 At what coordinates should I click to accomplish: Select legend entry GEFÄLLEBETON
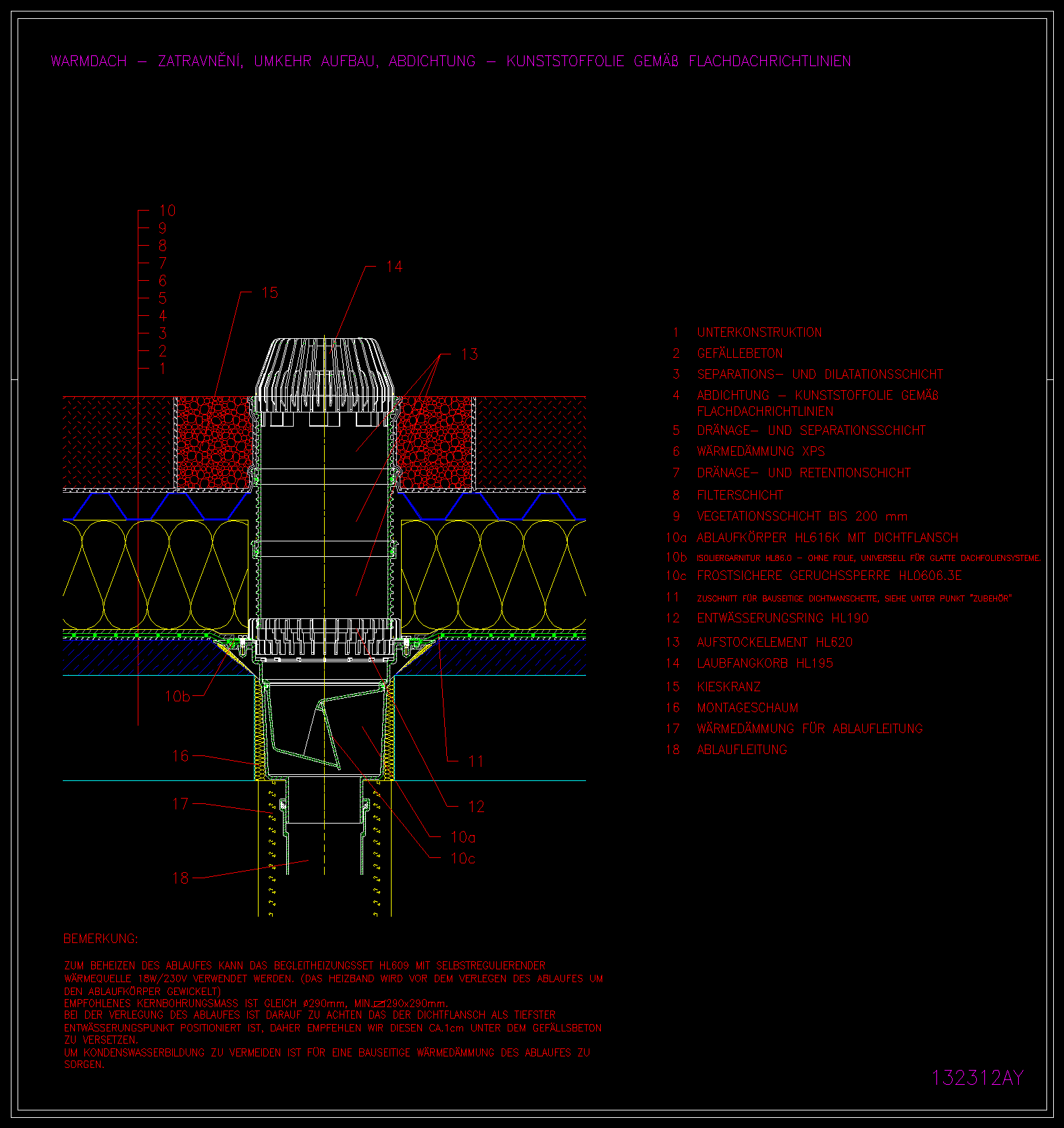(739, 353)
